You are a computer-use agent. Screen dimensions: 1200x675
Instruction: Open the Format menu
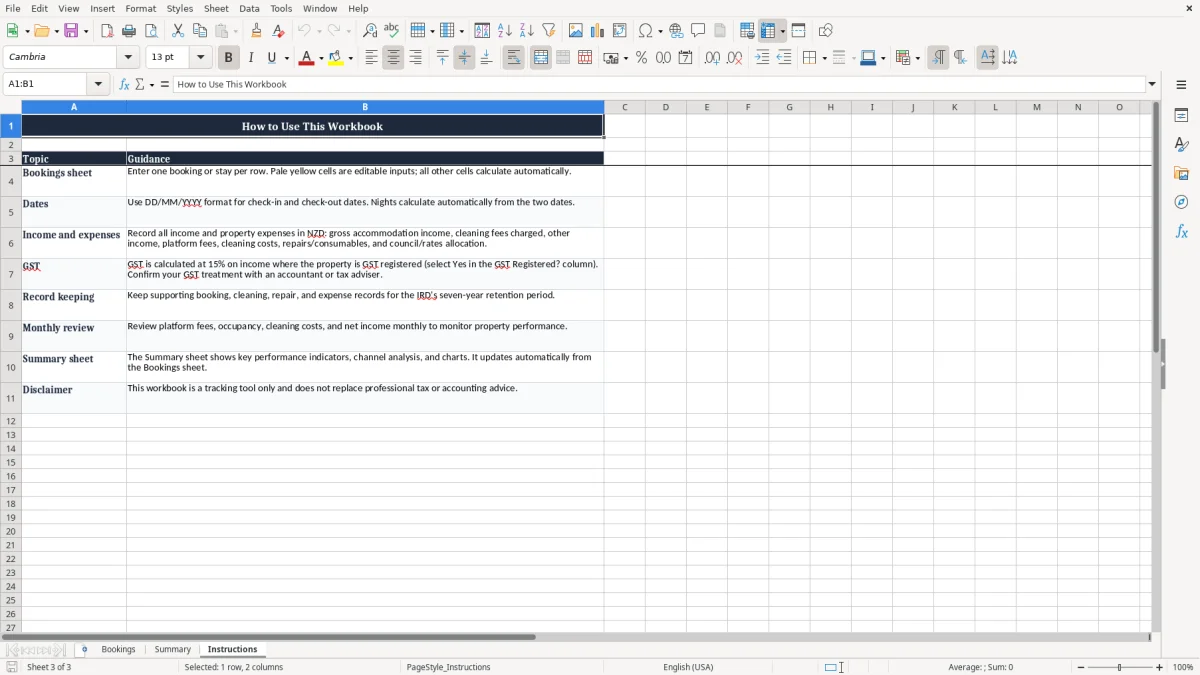[x=140, y=8]
